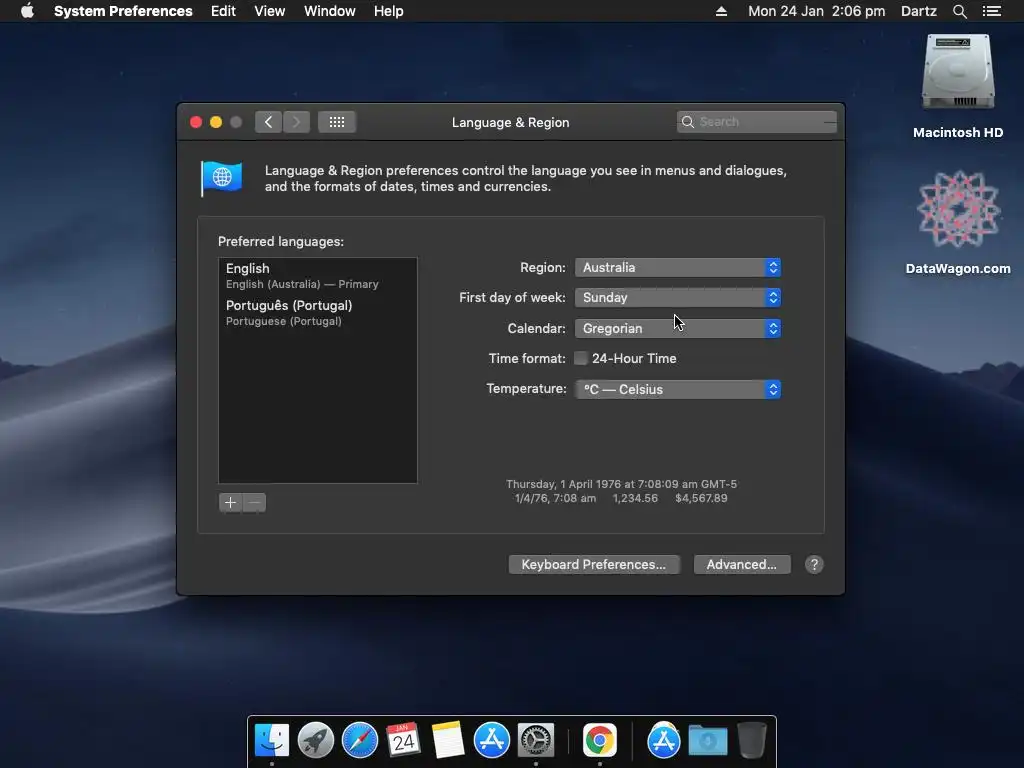Open the Apple menu
1024x768 pixels.
(x=27, y=11)
